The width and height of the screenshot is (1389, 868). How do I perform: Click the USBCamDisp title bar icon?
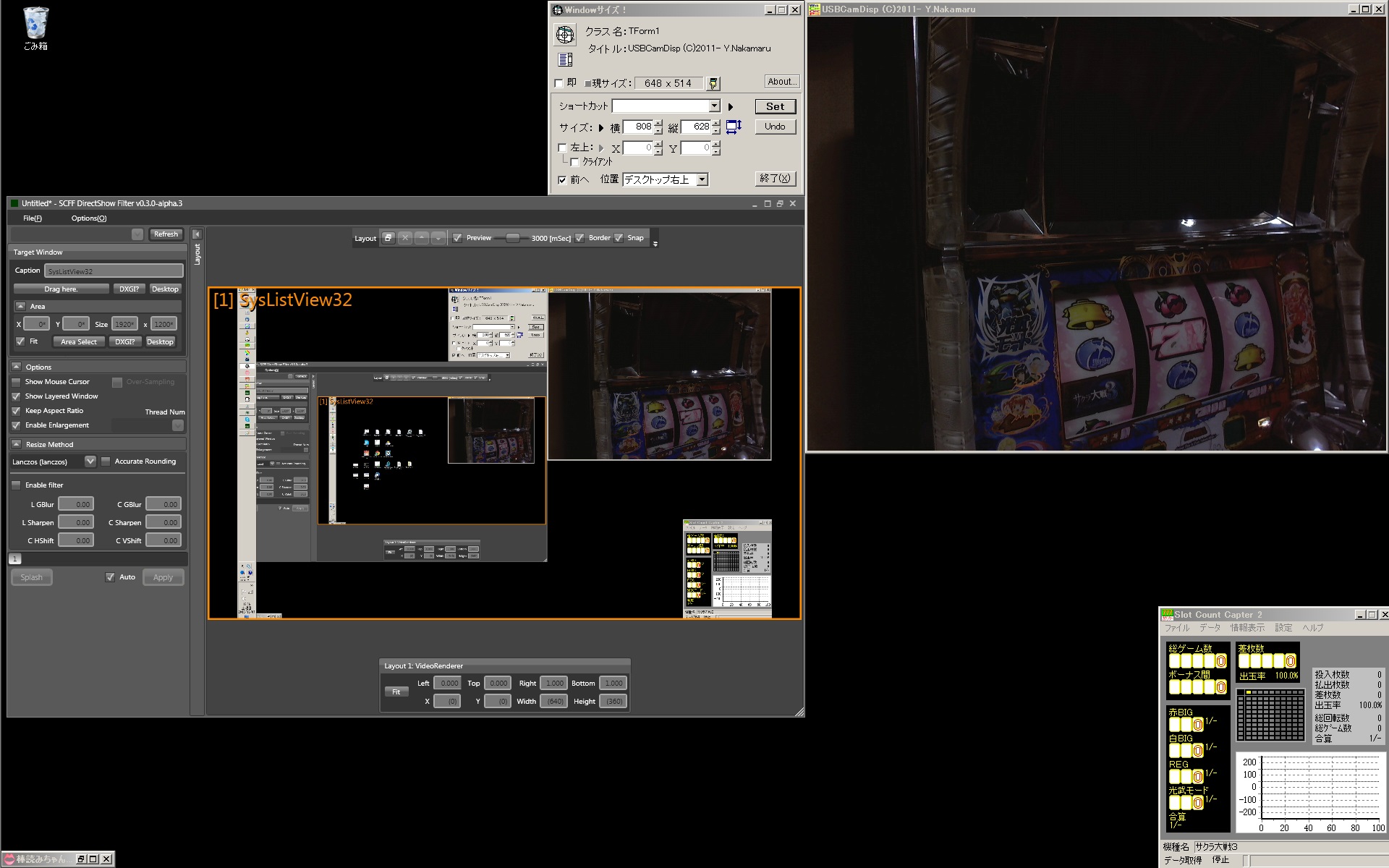pyautogui.click(x=815, y=9)
